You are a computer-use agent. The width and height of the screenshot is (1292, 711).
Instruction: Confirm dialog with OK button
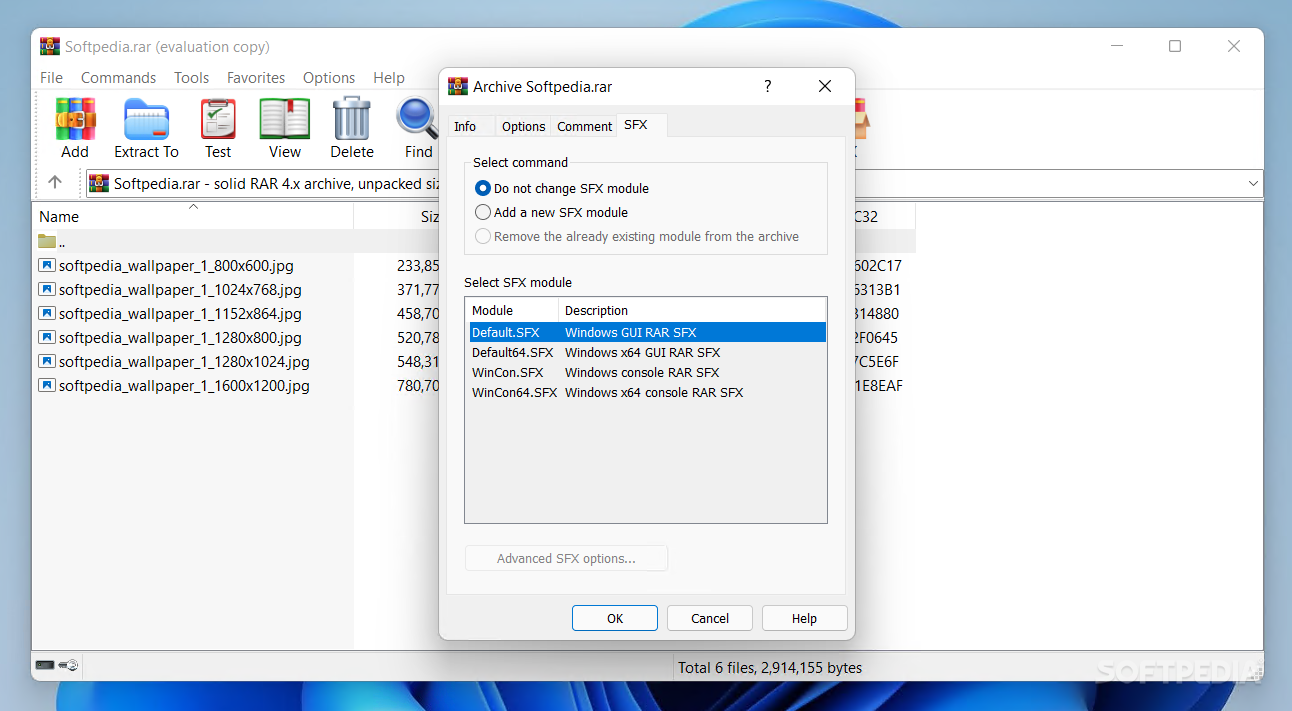point(615,618)
